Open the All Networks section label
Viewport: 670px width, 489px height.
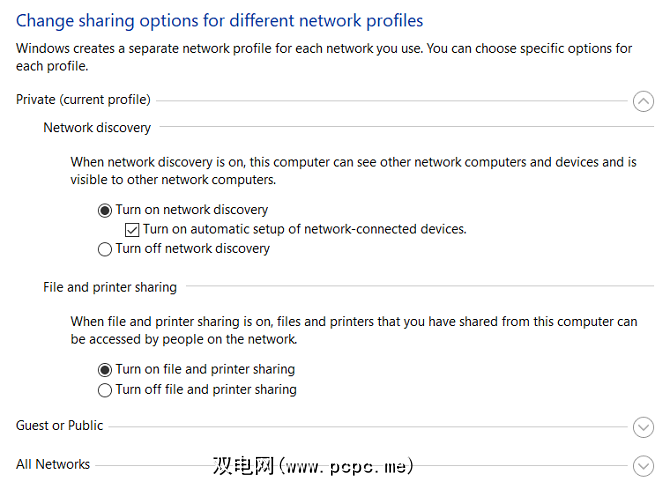click(x=53, y=464)
